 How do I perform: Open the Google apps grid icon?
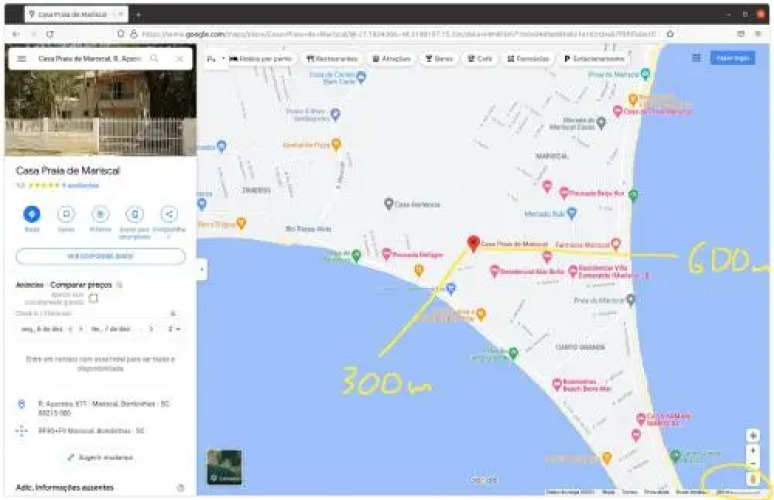click(x=696, y=58)
